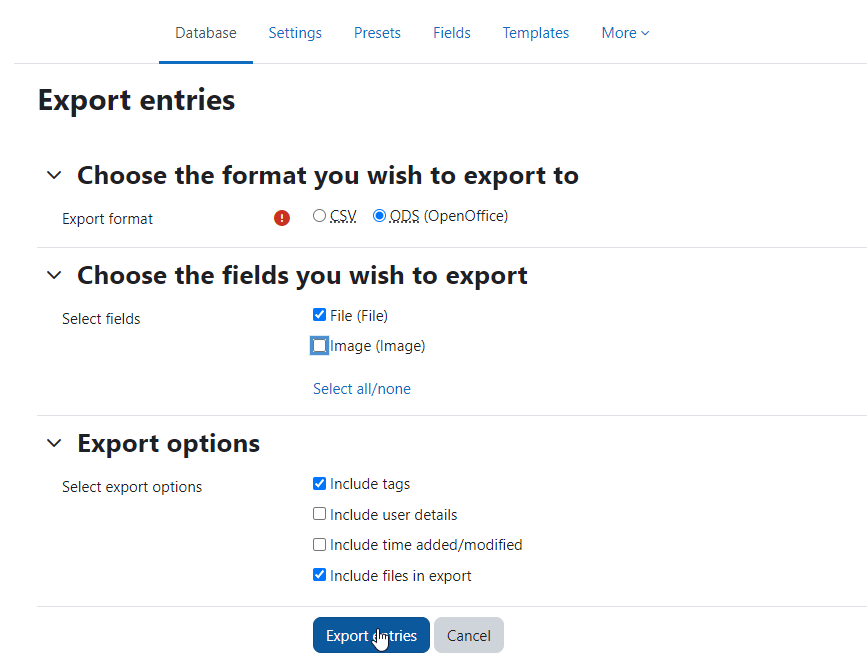The width and height of the screenshot is (867, 672).
Task: Click the Select all/none link
Action: (362, 389)
